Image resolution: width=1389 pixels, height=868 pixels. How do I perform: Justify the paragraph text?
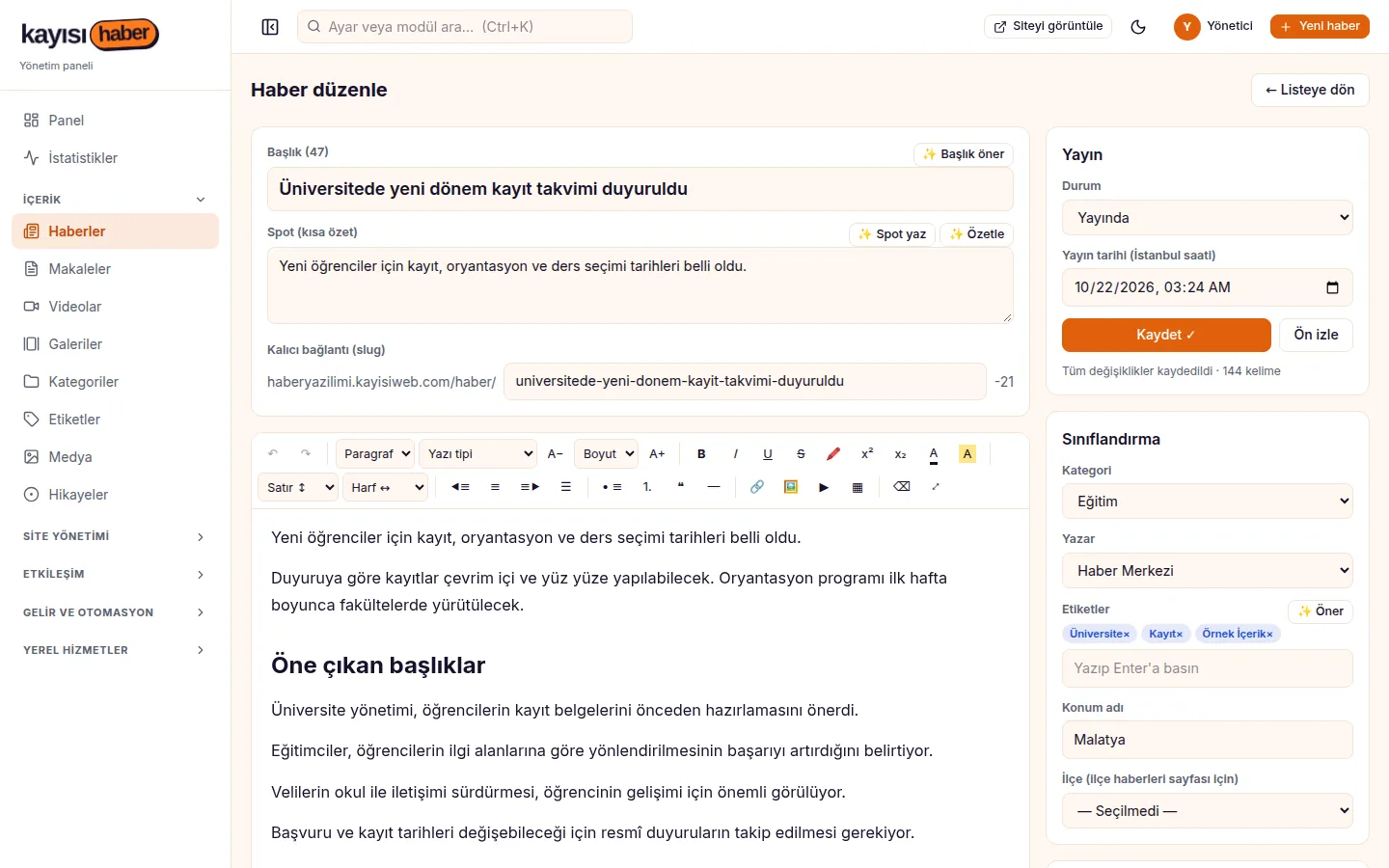click(x=566, y=487)
